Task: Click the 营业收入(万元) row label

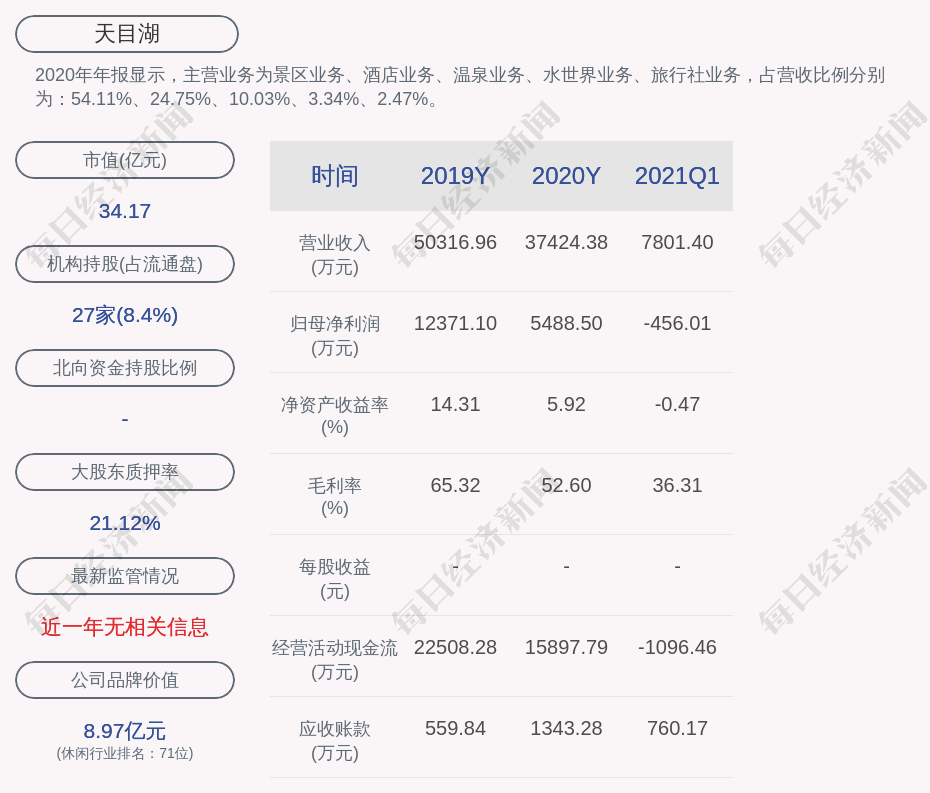Action: [x=335, y=254]
